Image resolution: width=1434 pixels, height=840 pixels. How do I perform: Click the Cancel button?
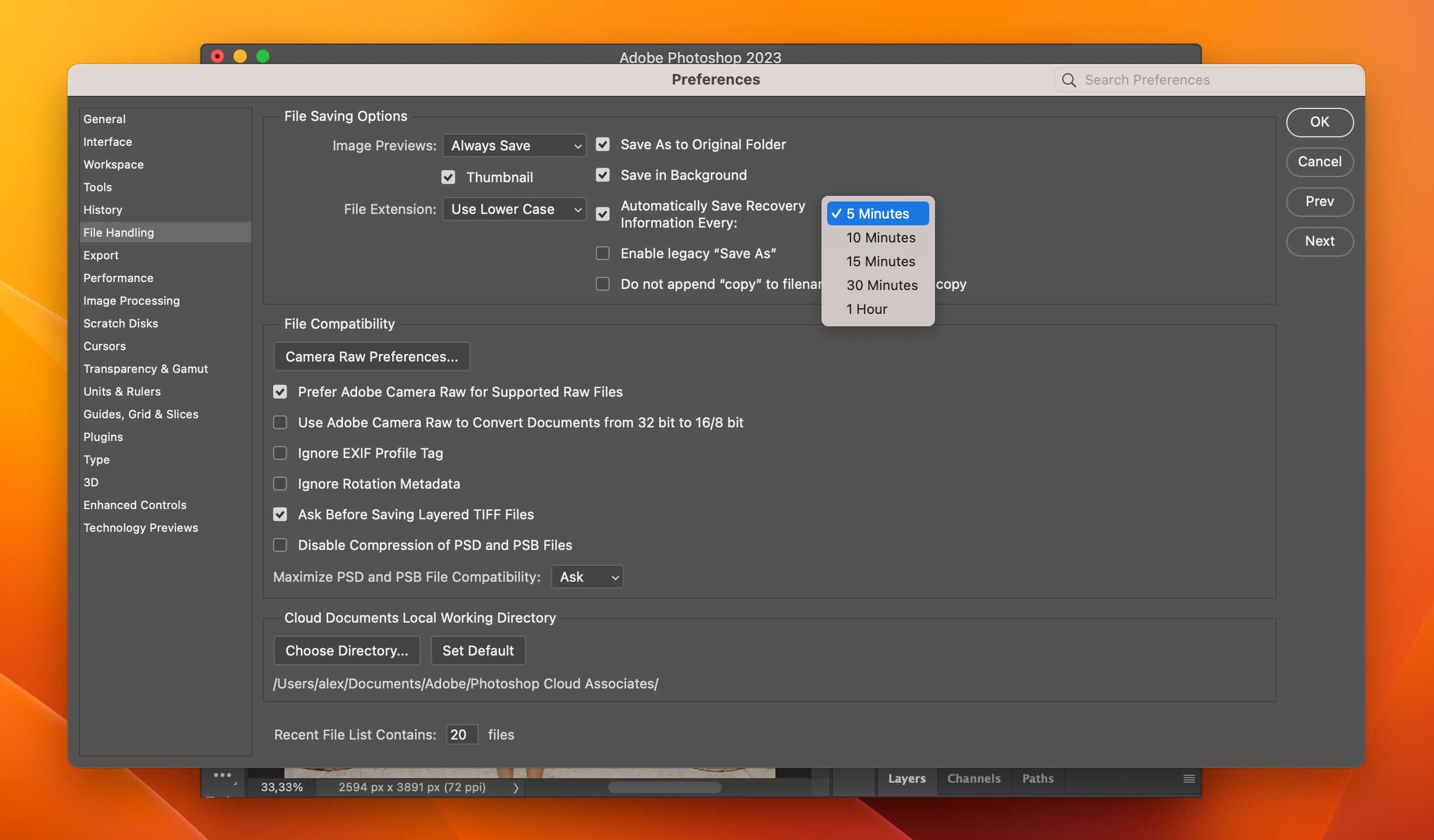click(1319, 162)
